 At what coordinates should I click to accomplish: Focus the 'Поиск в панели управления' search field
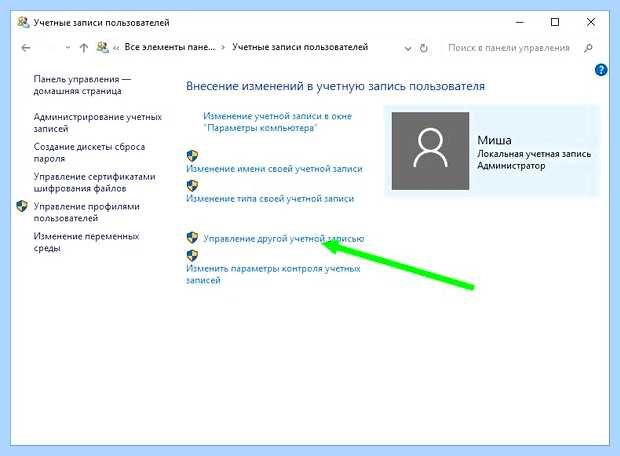[509, 48]
